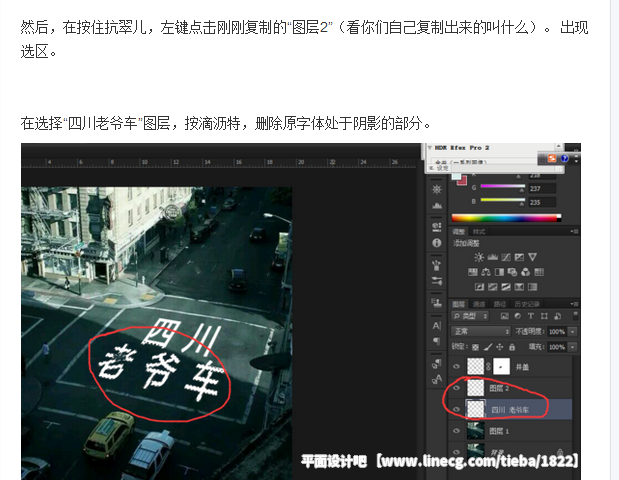
Task: Switch to the 路径 paths tab
Action: (499, 304)
